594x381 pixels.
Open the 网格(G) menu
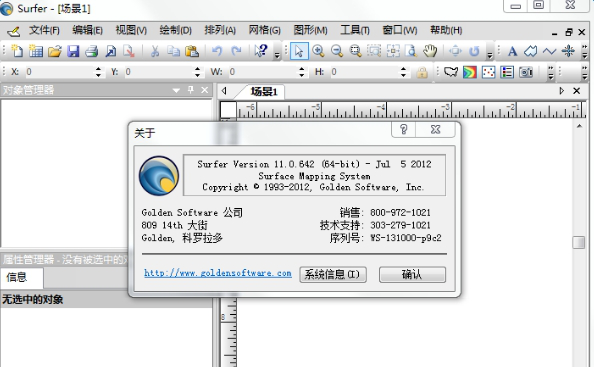pos(264,30)
